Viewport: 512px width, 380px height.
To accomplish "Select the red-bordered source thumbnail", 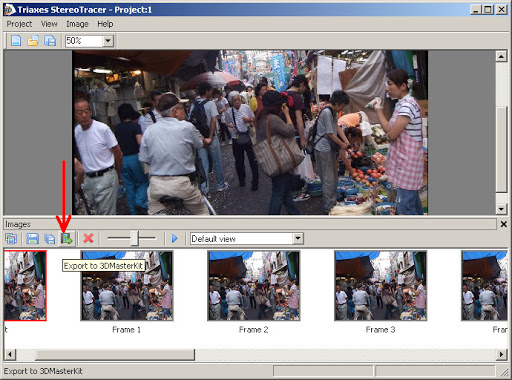I will 25,286.
